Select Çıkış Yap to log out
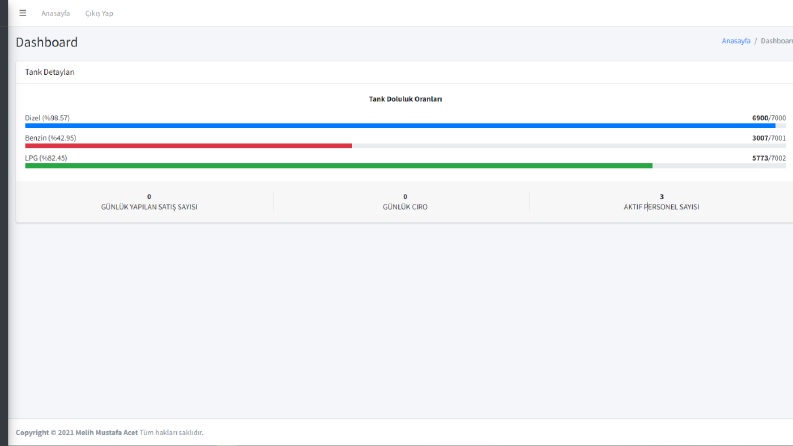The image size is (793, 446). [99, 14]
